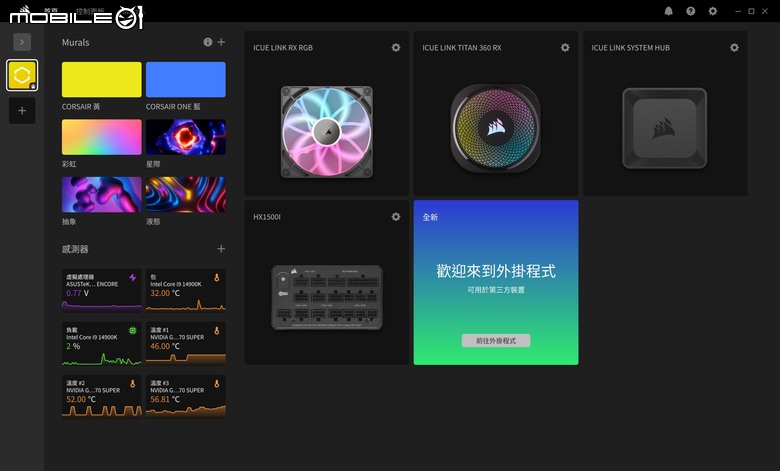Add a new sensor with plus icon
Viewport: 780px width, 471px height.
221,249
